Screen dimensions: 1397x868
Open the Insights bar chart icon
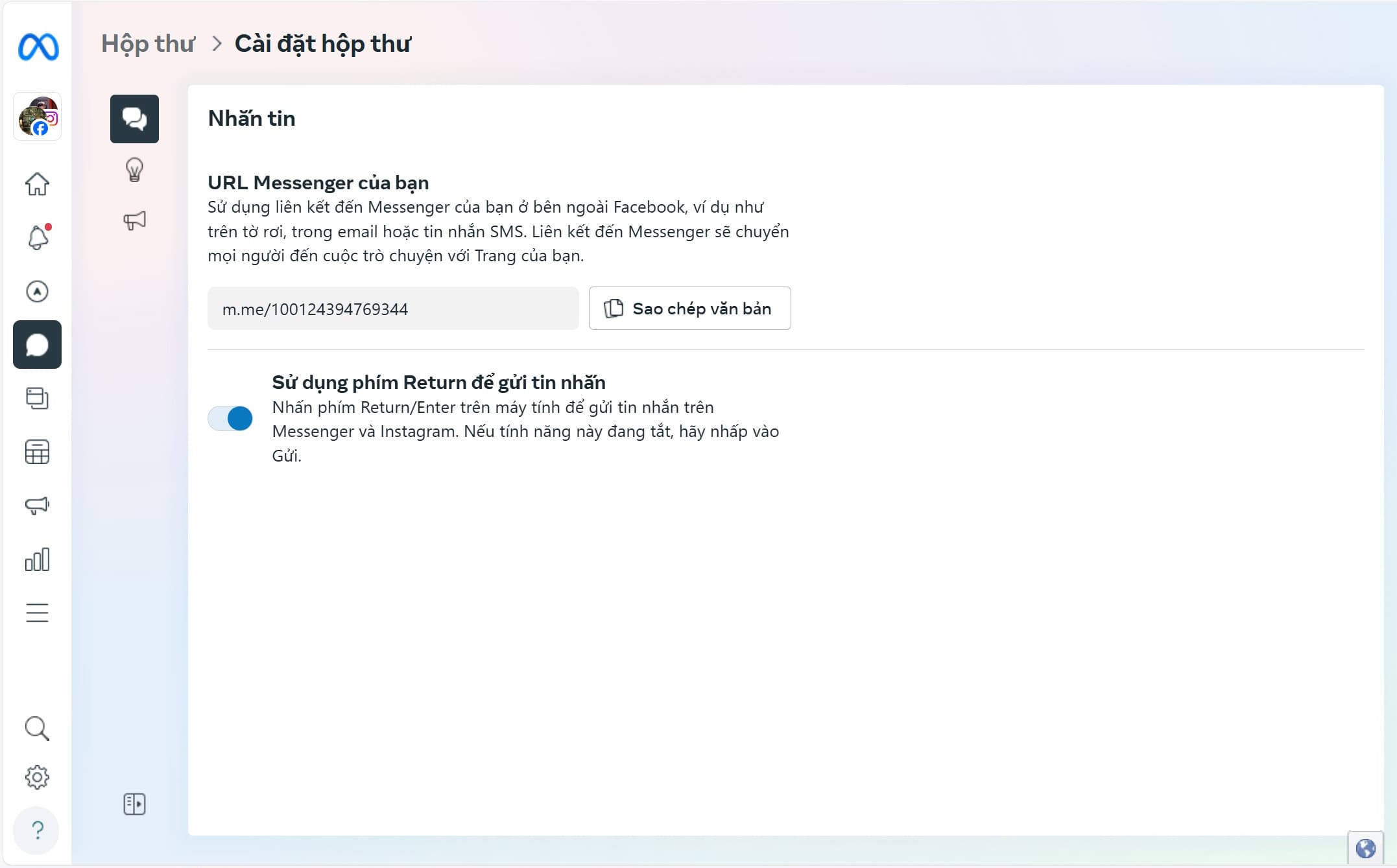37,559
